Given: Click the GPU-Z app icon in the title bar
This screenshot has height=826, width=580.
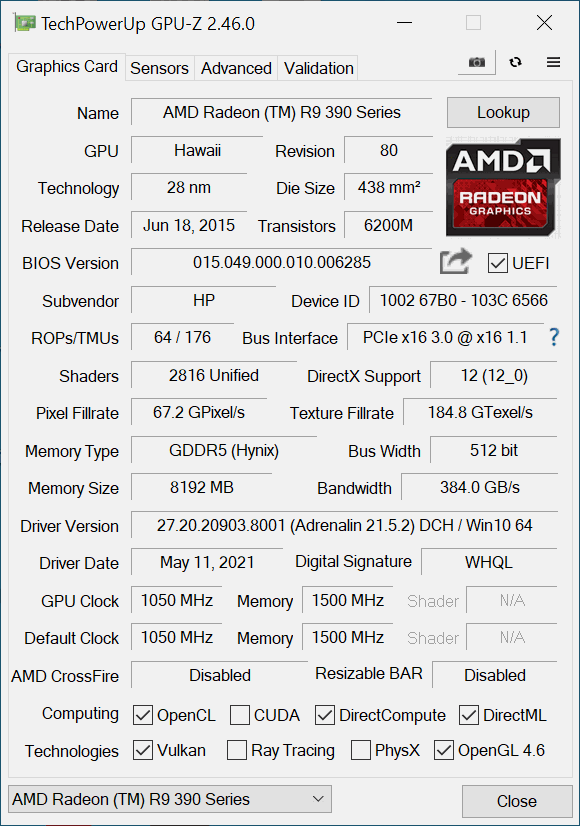Looking at the screenshot, I should (24, 23).
